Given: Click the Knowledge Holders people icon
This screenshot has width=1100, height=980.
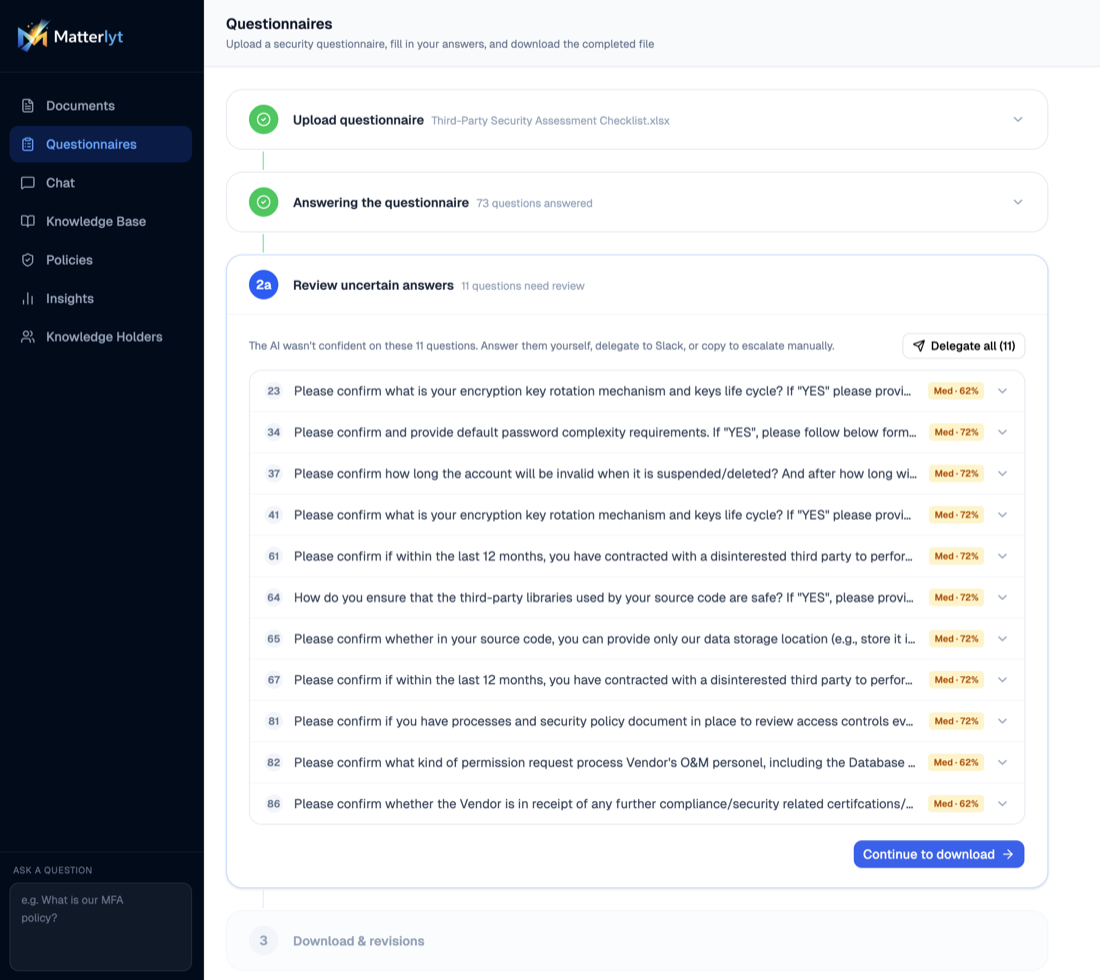Looking at the screenshot, I should (27, 337).
